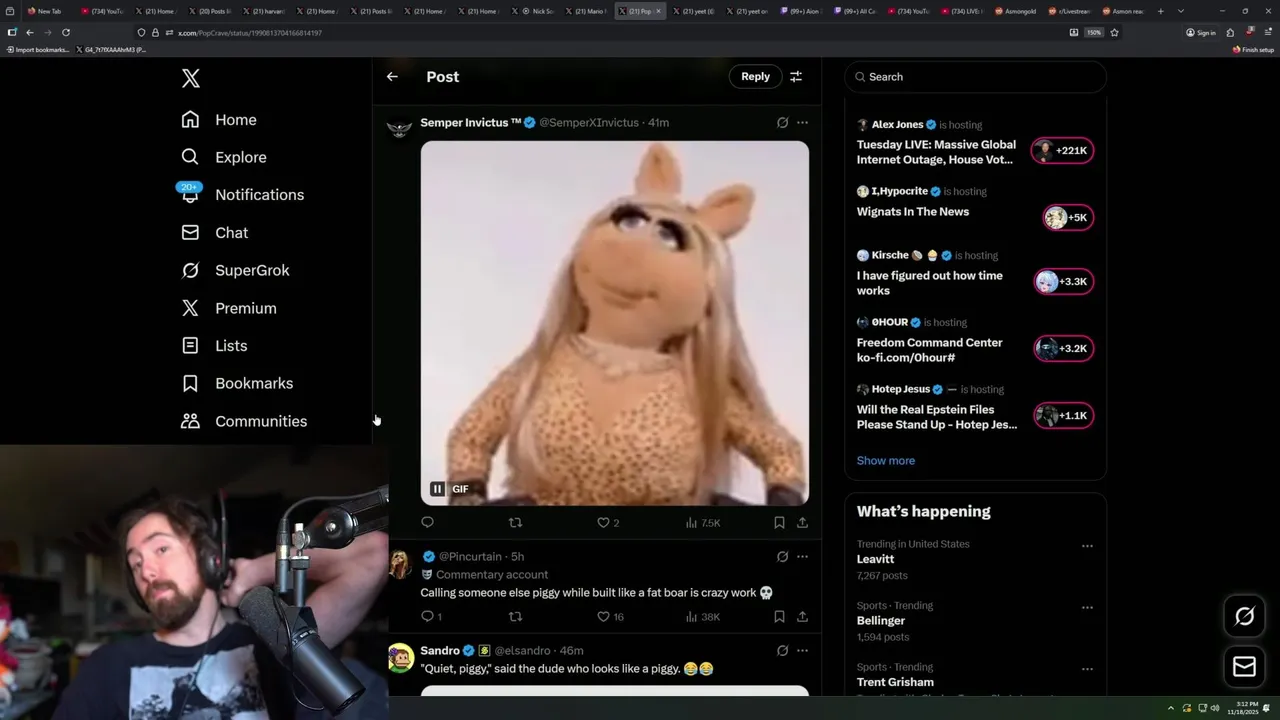
Task: Open floating messages button
Action: 1244,666
